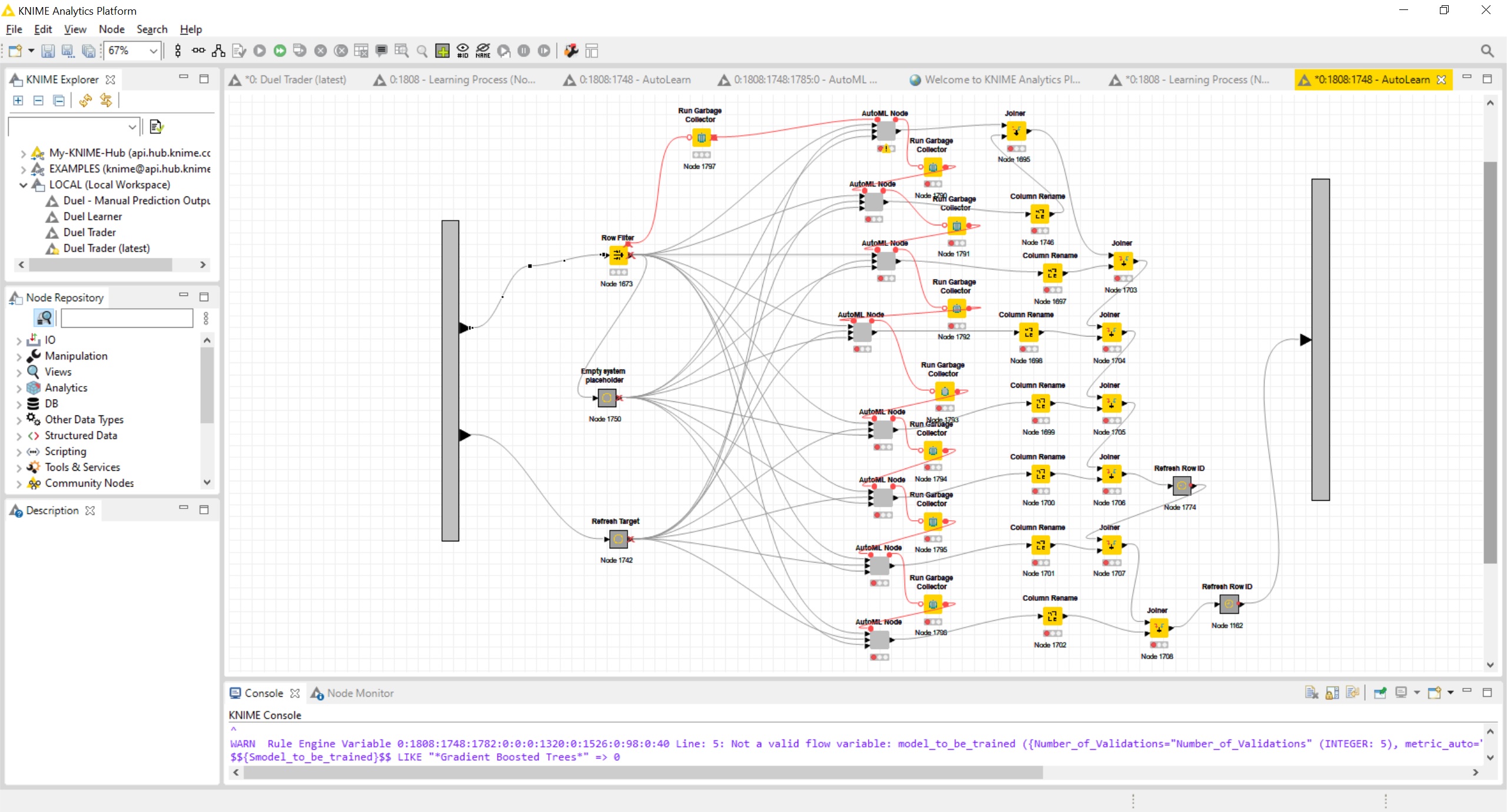Execute all nodes with green icon

point(280,51)
